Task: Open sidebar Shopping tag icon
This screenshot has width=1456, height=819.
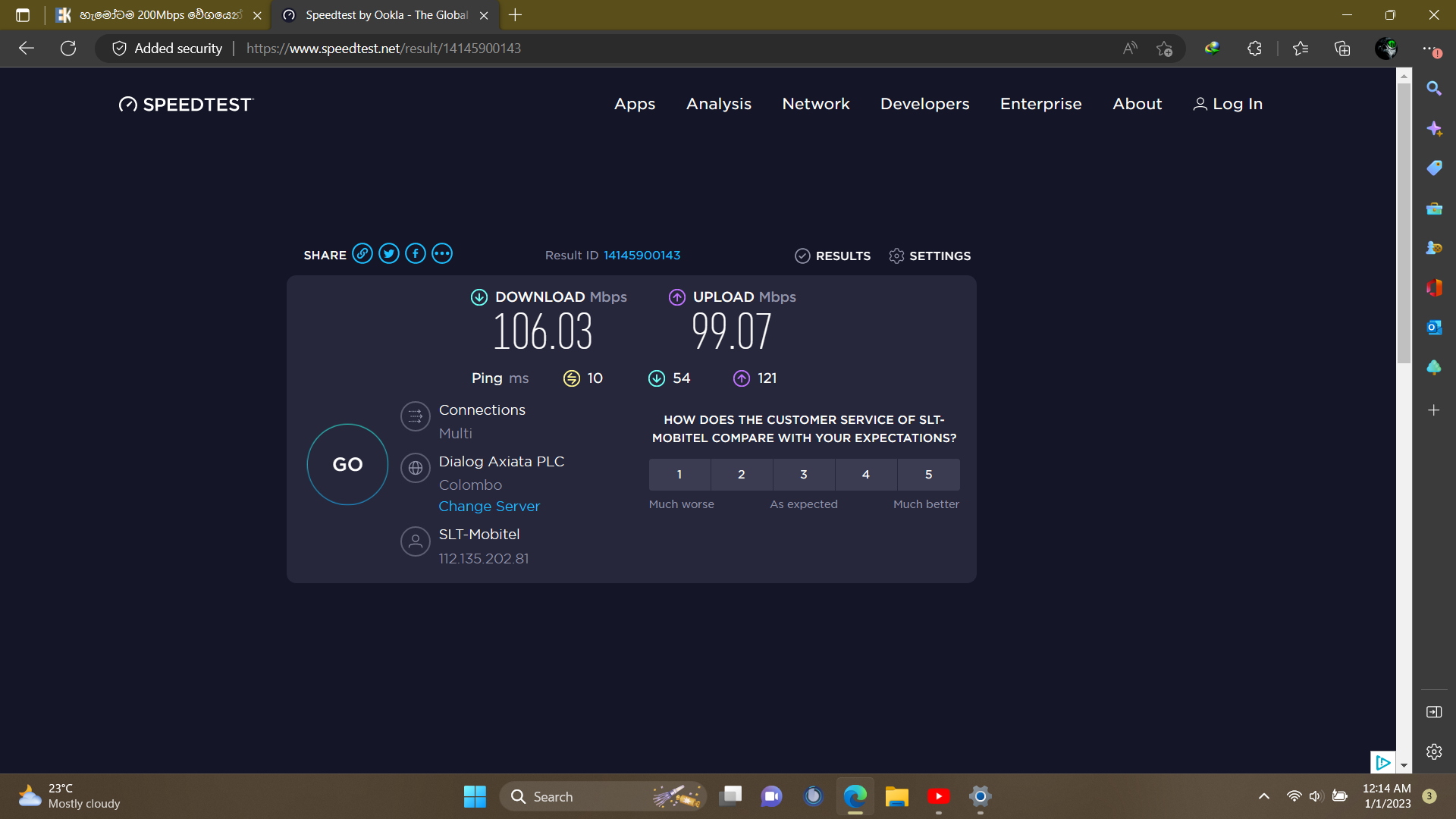Action: pos(1433,168)
